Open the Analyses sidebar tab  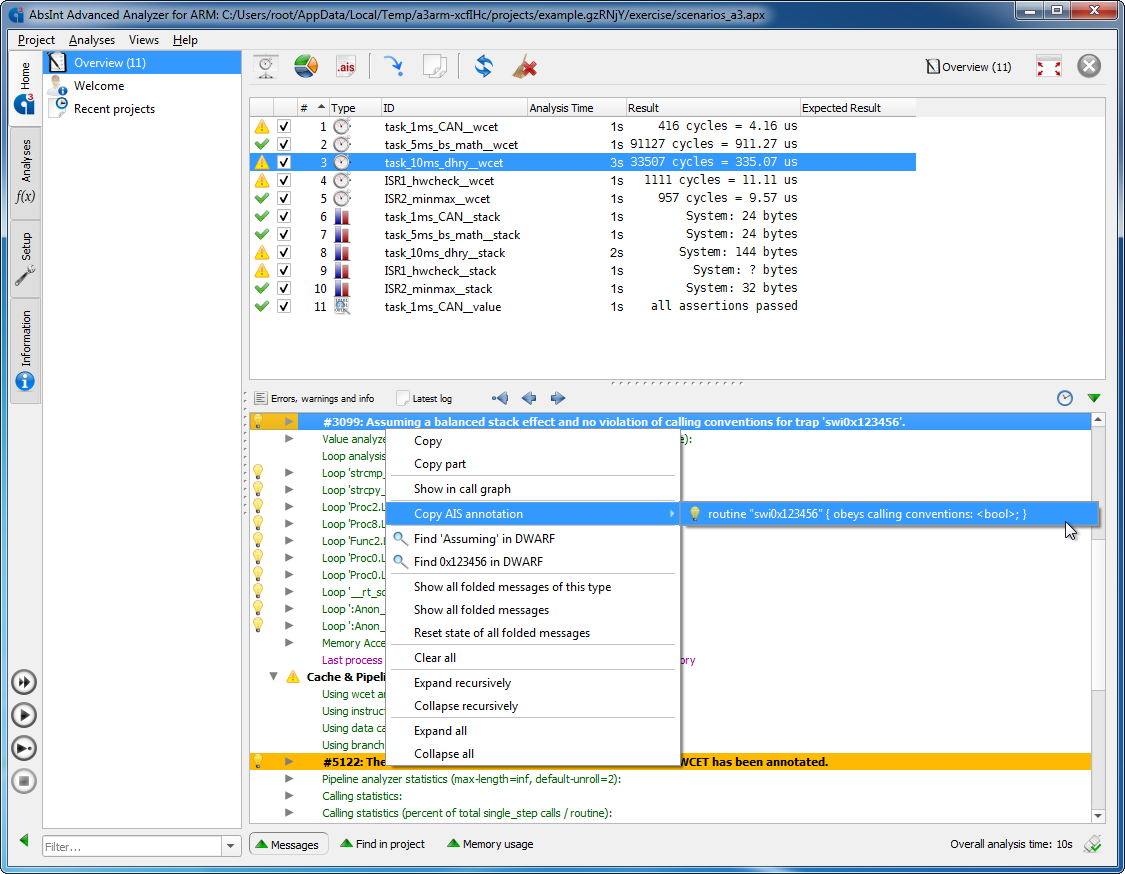pyautogui.click(x=25, y=172)
